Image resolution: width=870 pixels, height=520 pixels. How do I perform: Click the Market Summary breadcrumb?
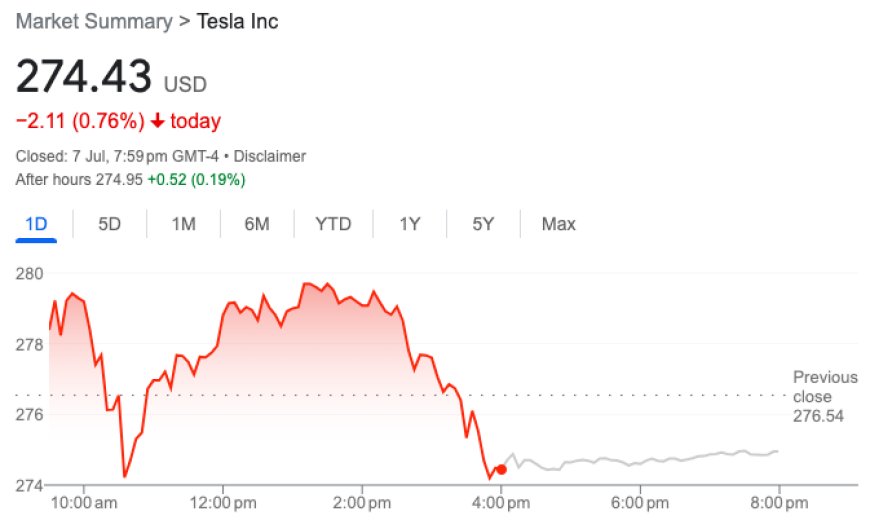(93, 21)
